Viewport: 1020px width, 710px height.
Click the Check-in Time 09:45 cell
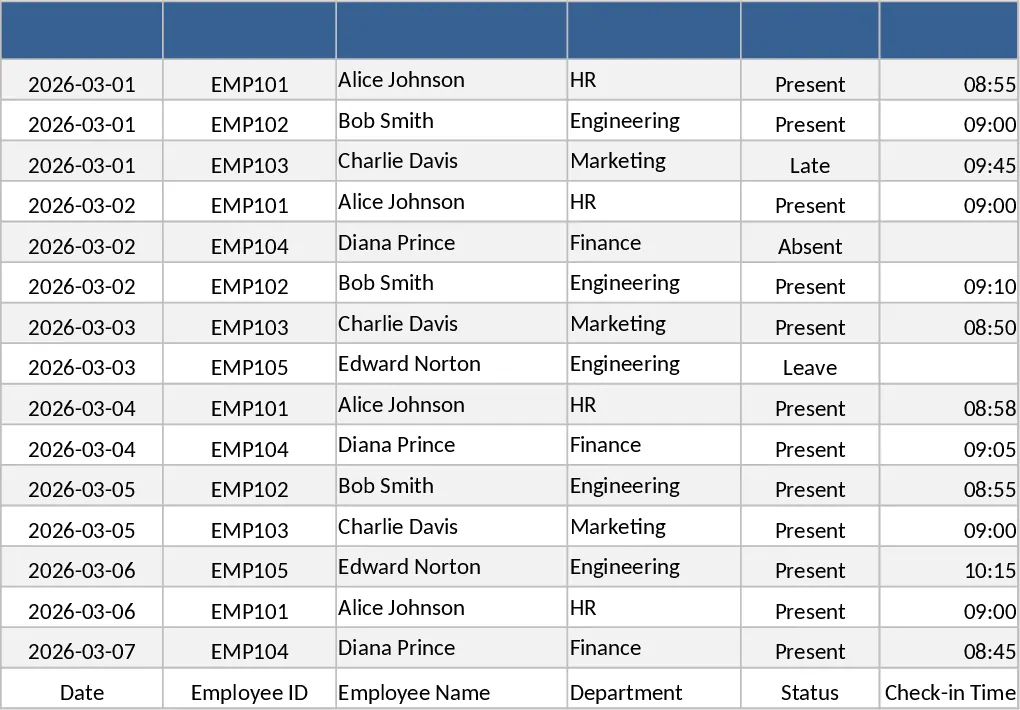(949, 161)
